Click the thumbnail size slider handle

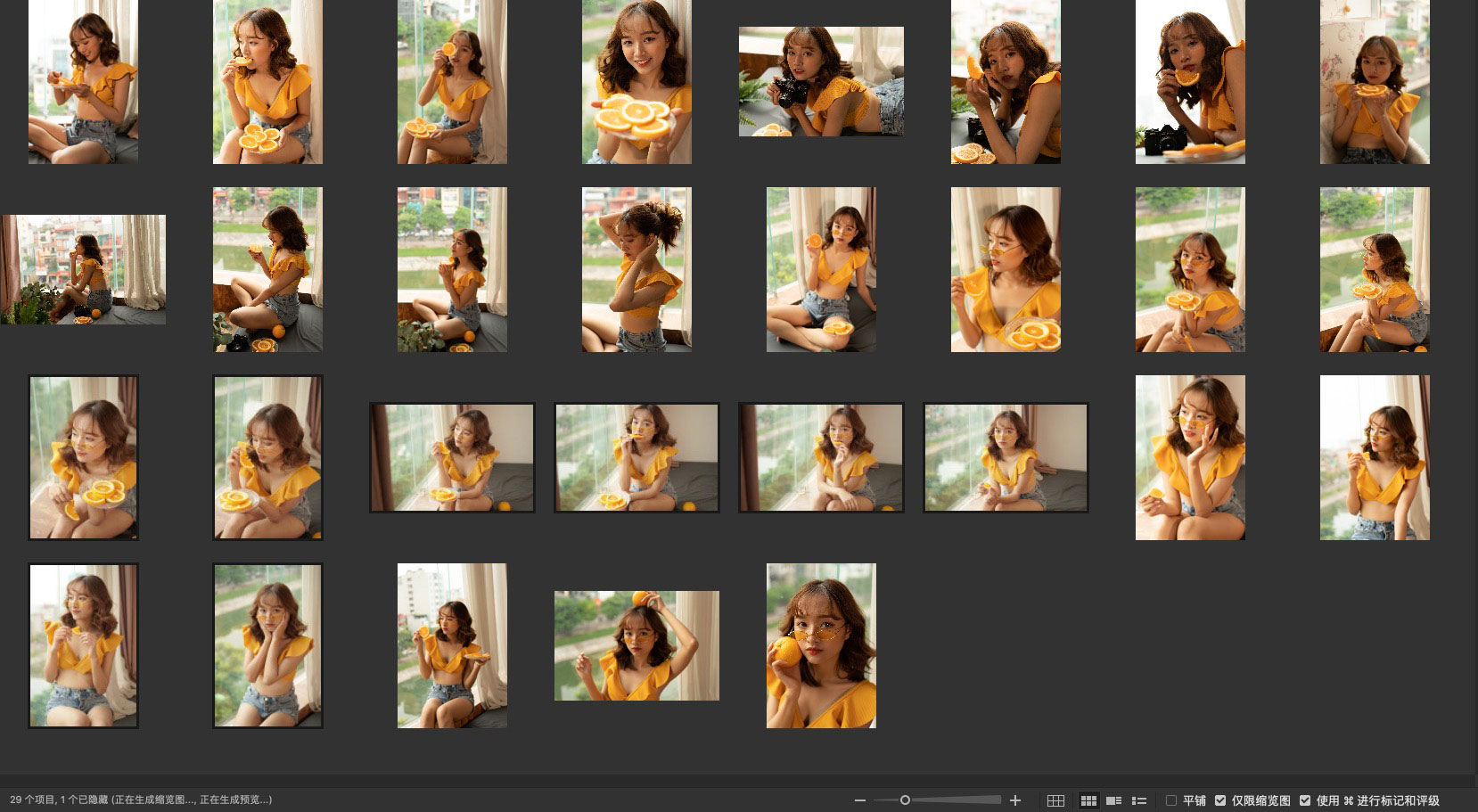point(905,800)
